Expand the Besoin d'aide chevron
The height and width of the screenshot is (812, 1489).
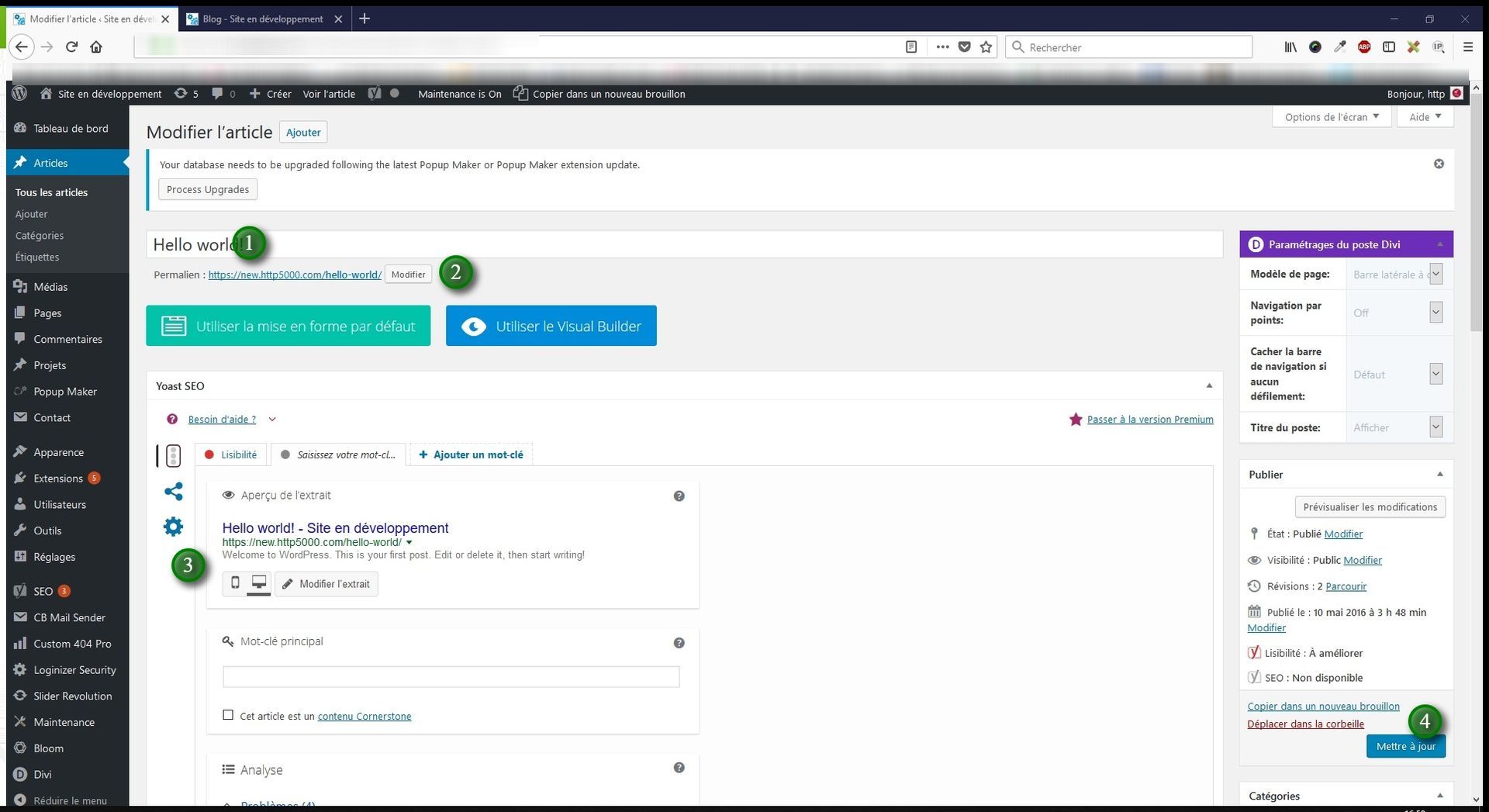[272, 420]
